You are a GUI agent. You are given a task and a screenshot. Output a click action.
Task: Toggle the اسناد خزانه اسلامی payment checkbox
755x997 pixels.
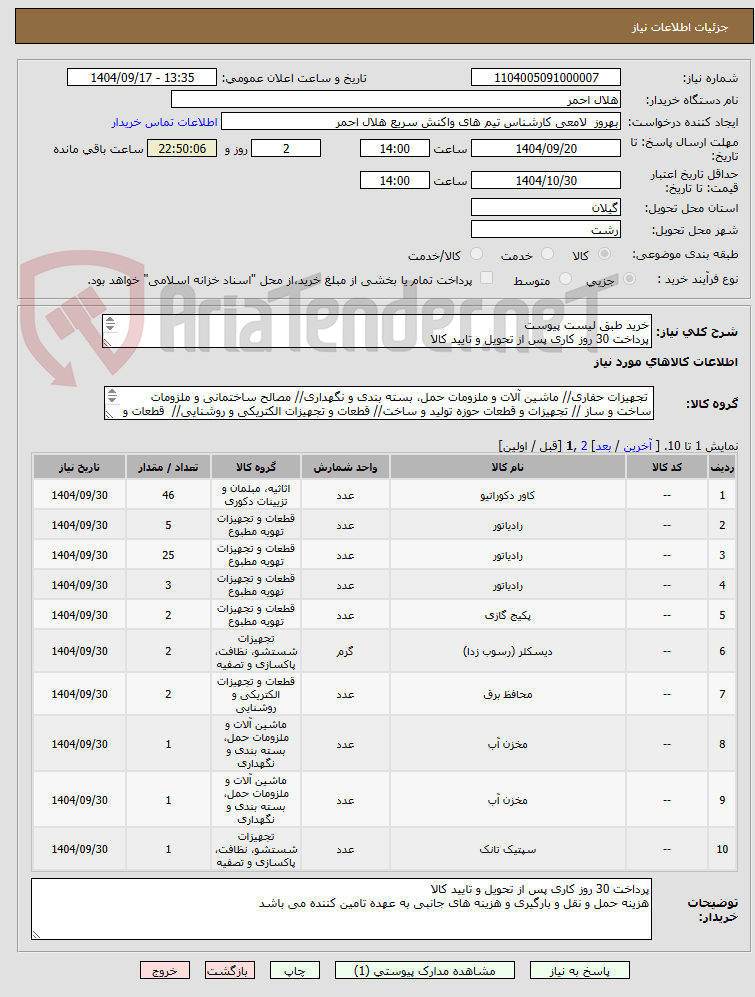[x=486, y=278]
